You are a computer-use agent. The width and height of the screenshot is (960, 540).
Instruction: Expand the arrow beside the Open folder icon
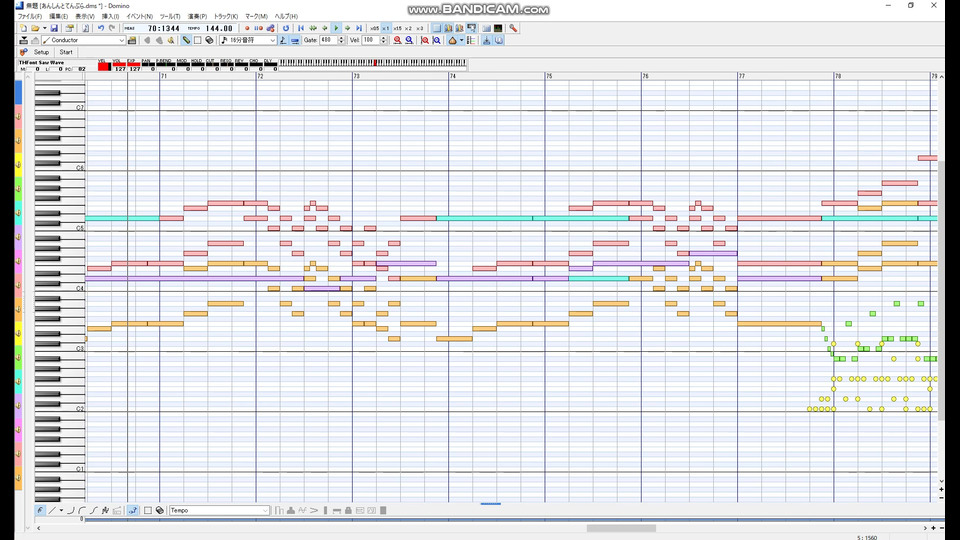click(45, 28)
